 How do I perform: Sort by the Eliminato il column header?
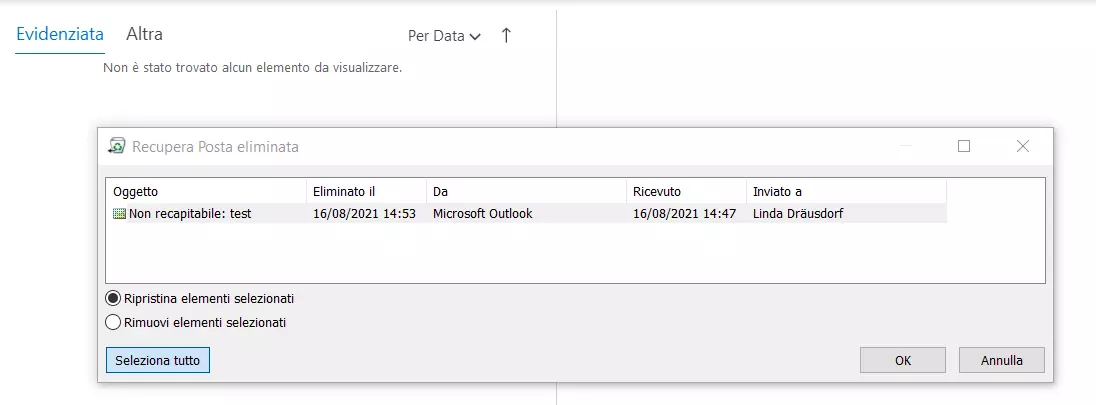[x=366, y=191]
